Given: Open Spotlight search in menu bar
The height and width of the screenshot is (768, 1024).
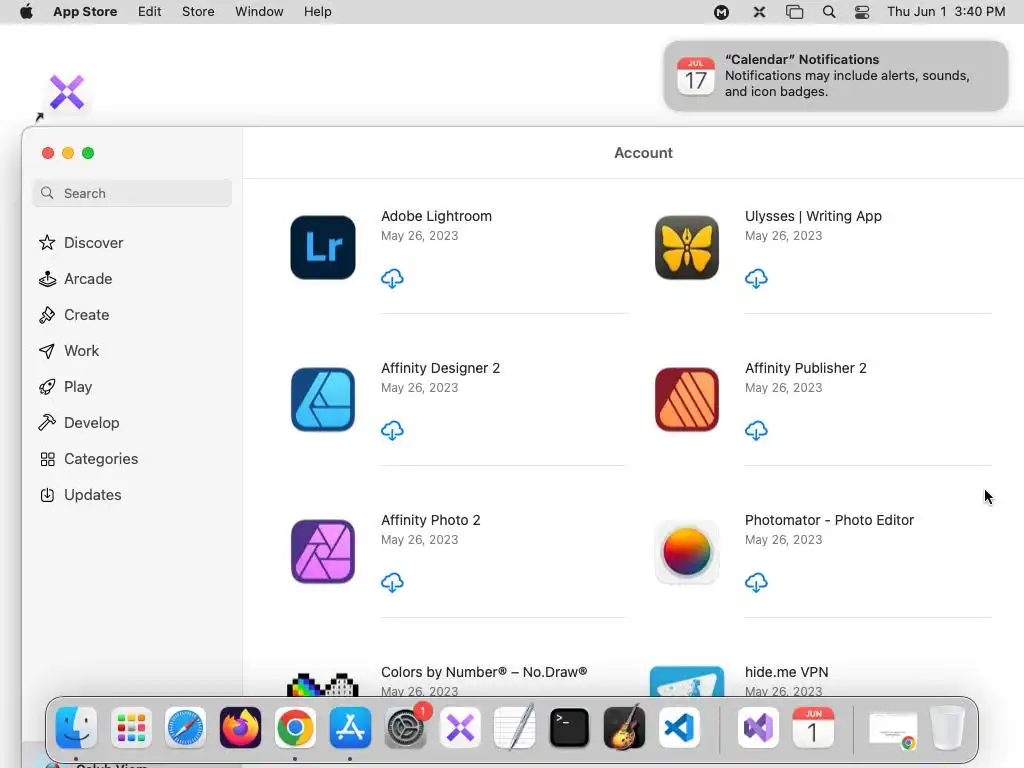Looking at the screenshot, I should [829, 12].
